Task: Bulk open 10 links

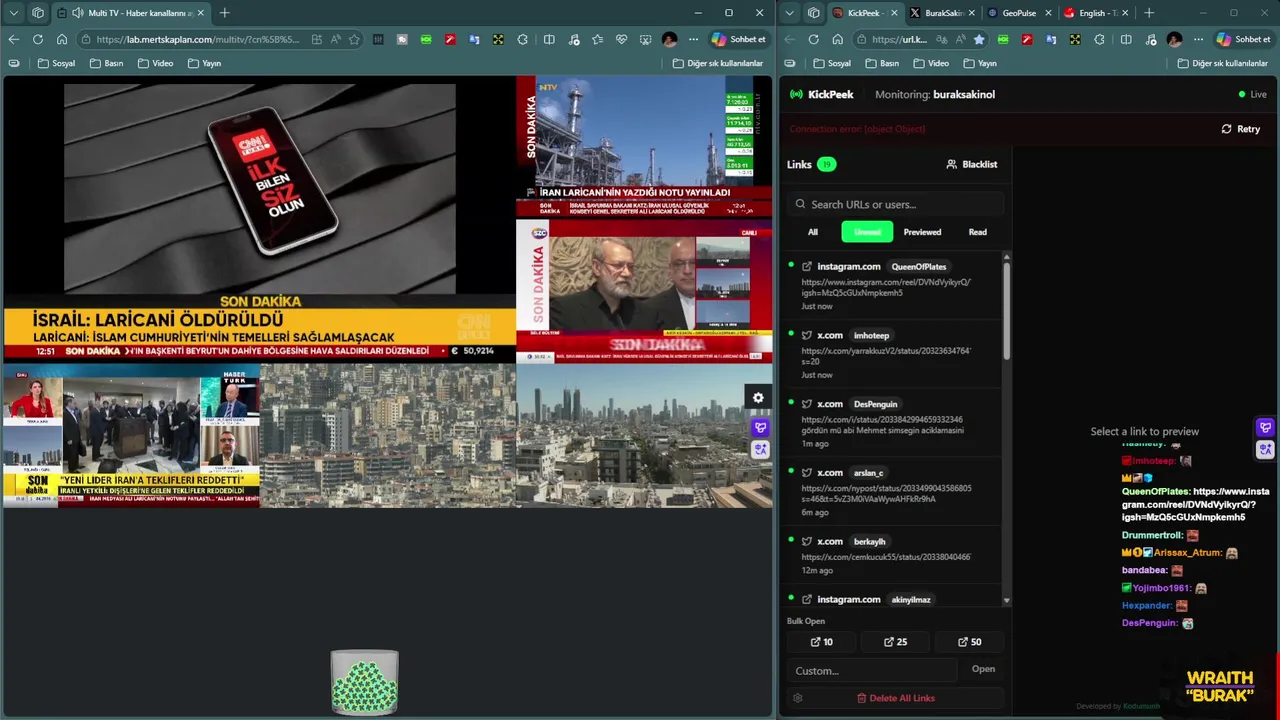Action: (821, 642)
